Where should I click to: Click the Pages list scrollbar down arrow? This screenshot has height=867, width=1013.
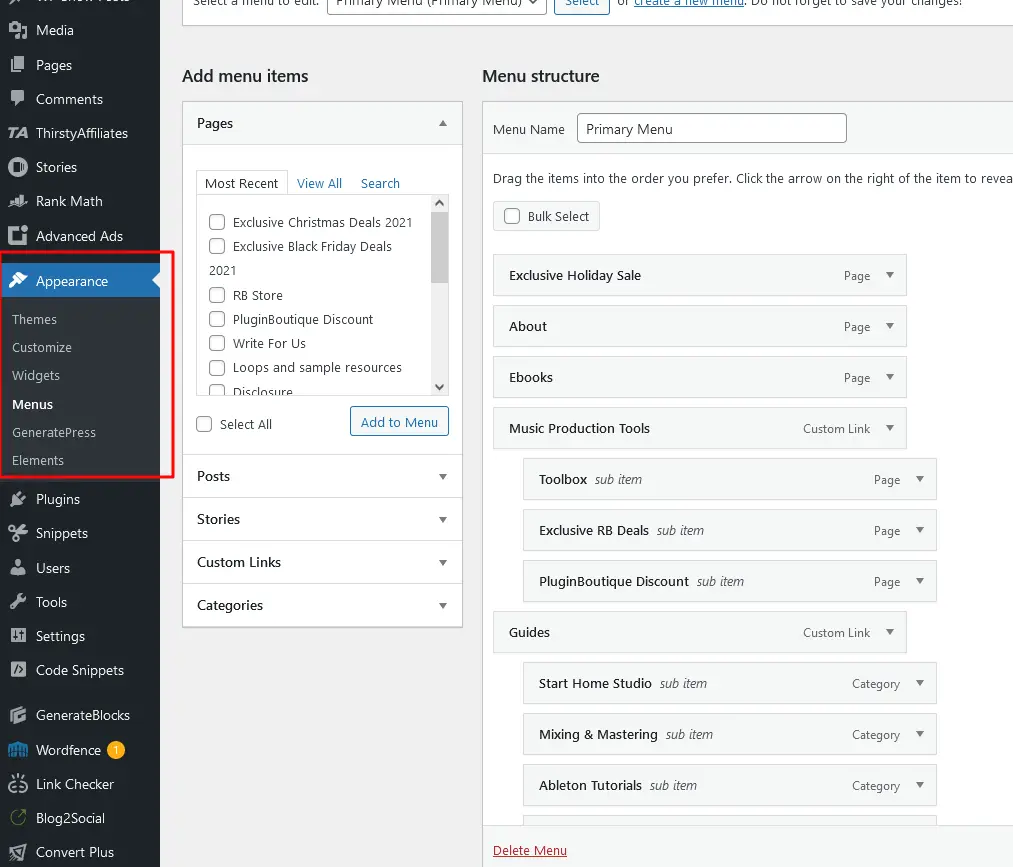tap(439, 387)
